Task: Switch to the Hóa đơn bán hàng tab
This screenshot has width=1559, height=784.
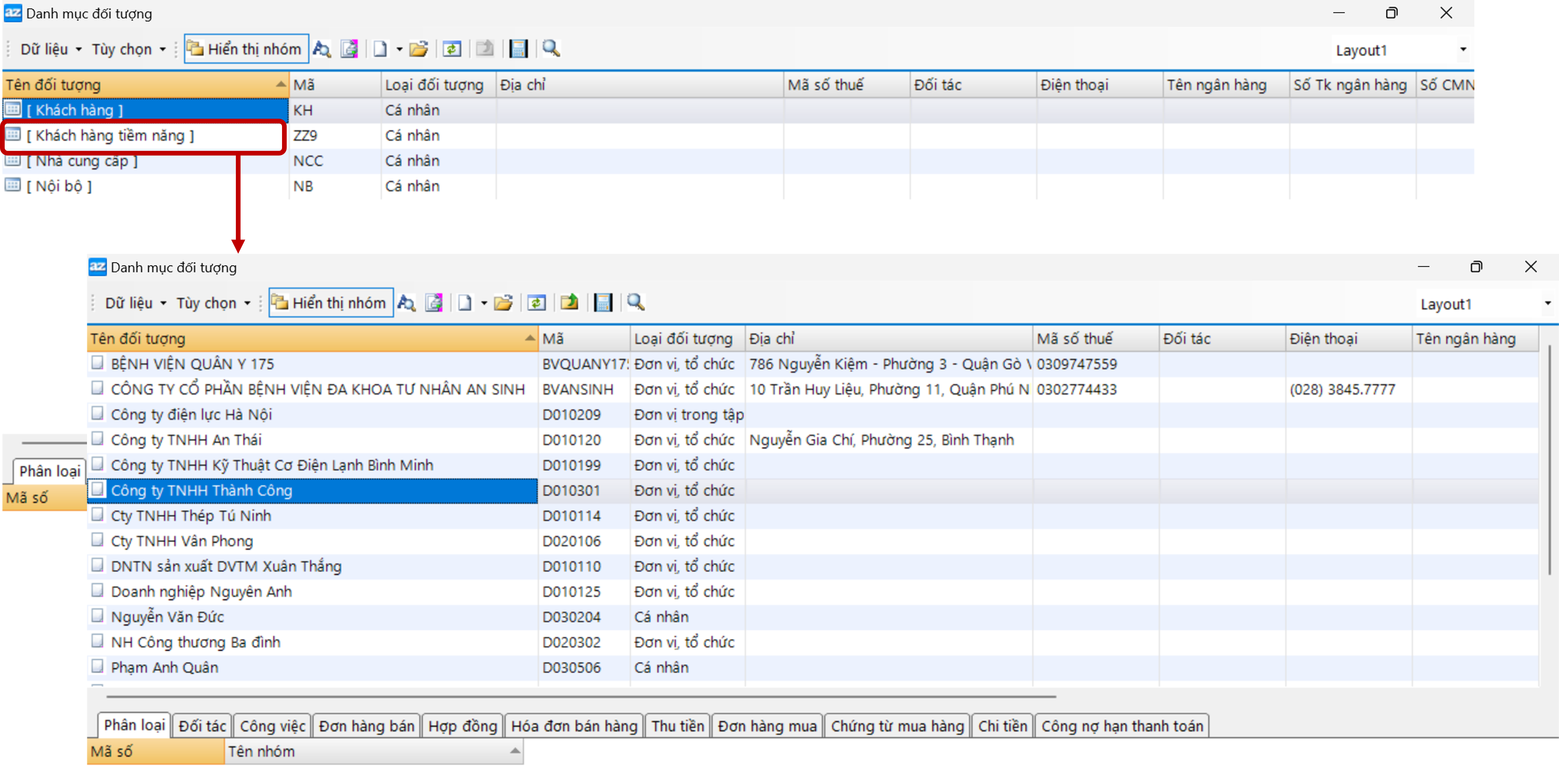Action: [574, 726]
